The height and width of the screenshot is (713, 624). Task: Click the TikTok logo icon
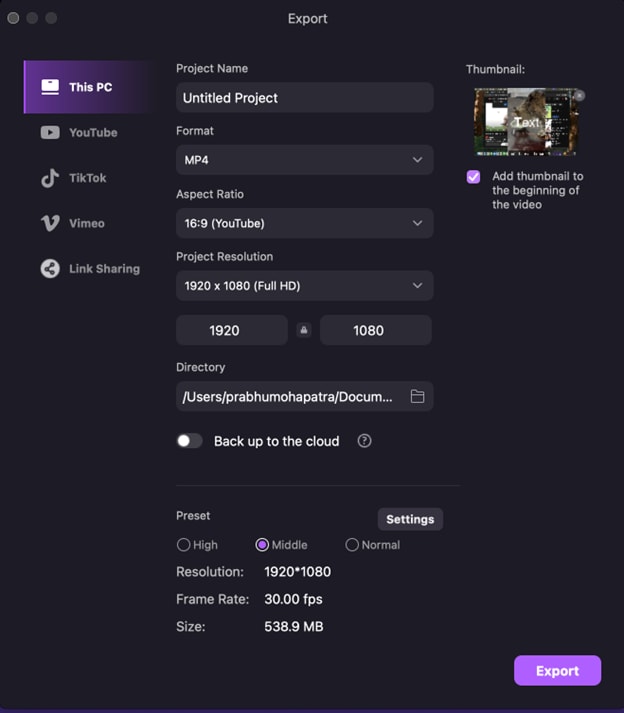50,178
